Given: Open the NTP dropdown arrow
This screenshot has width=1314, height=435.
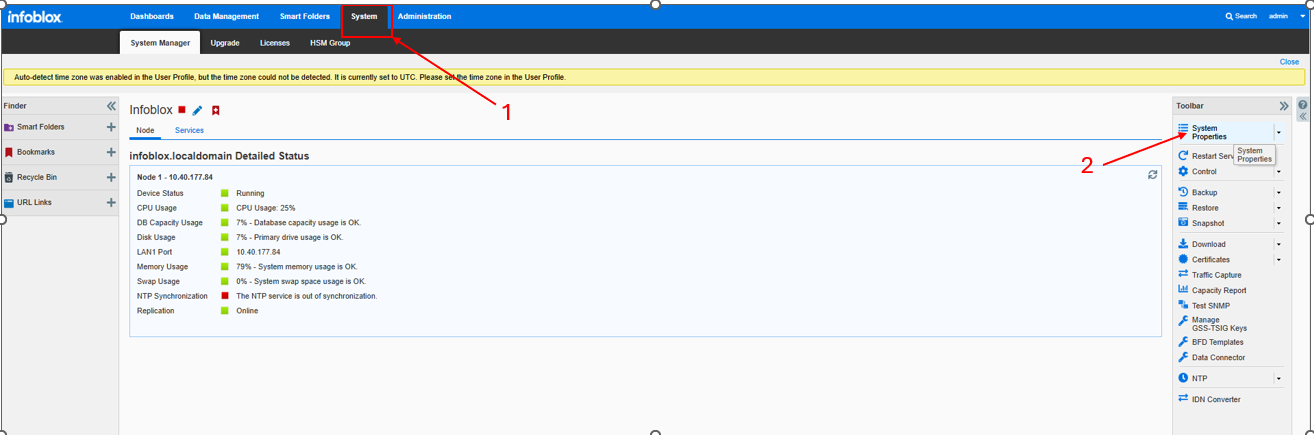Looking at the screenshot, I should (1278, 379).
